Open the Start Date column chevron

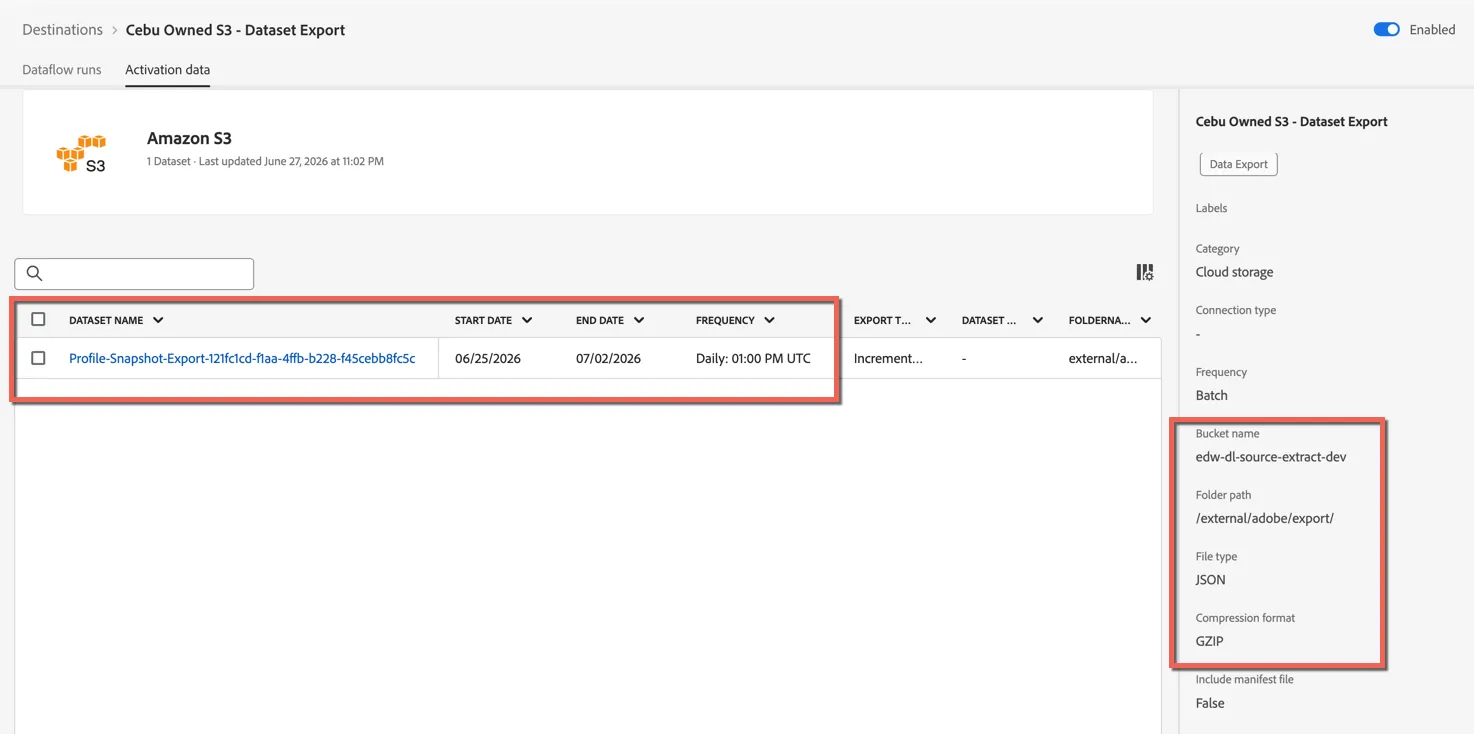click(x=527, y=320)
